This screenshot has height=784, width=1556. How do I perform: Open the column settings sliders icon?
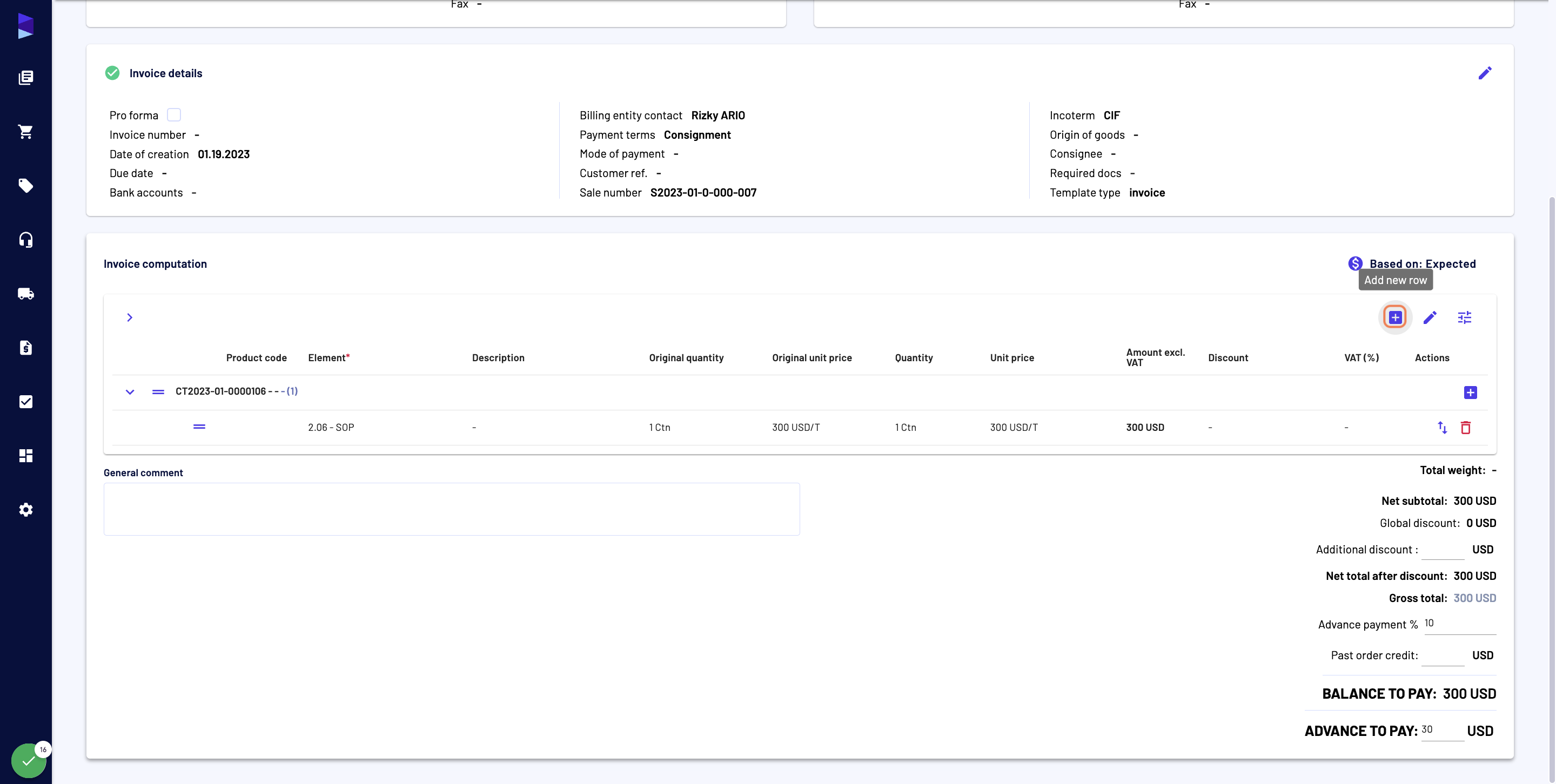click(x=1465, y=317)
